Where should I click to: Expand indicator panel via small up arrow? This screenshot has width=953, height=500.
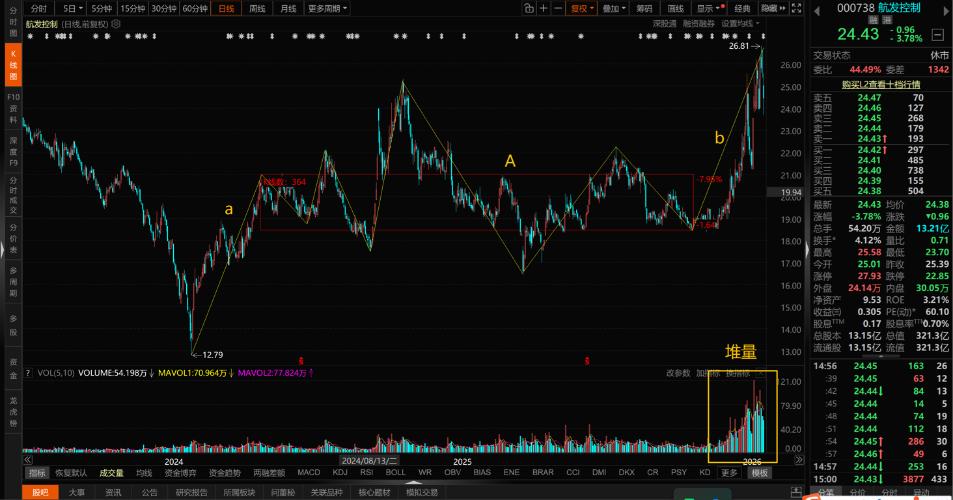click(x=413, y=482)
